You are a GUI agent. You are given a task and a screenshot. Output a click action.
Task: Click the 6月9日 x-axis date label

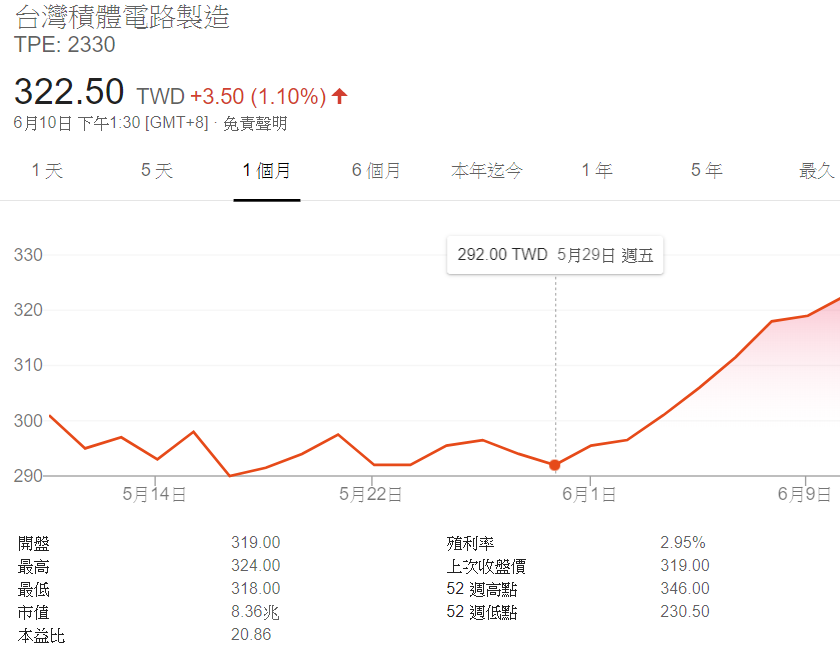pyautogui.click(x=805, y=494)
